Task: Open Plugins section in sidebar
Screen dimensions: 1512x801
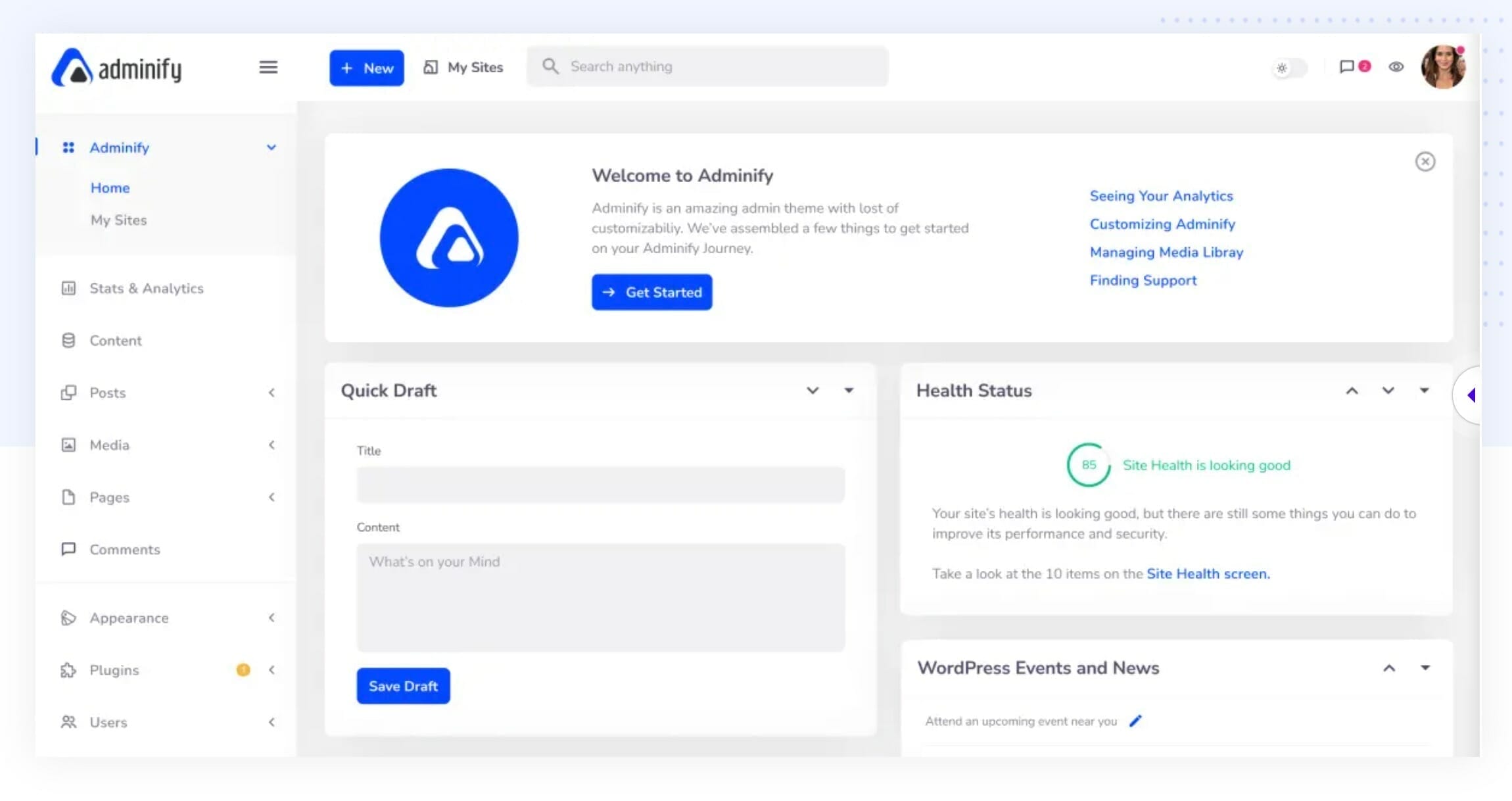Action: click(x=114, y=669)
